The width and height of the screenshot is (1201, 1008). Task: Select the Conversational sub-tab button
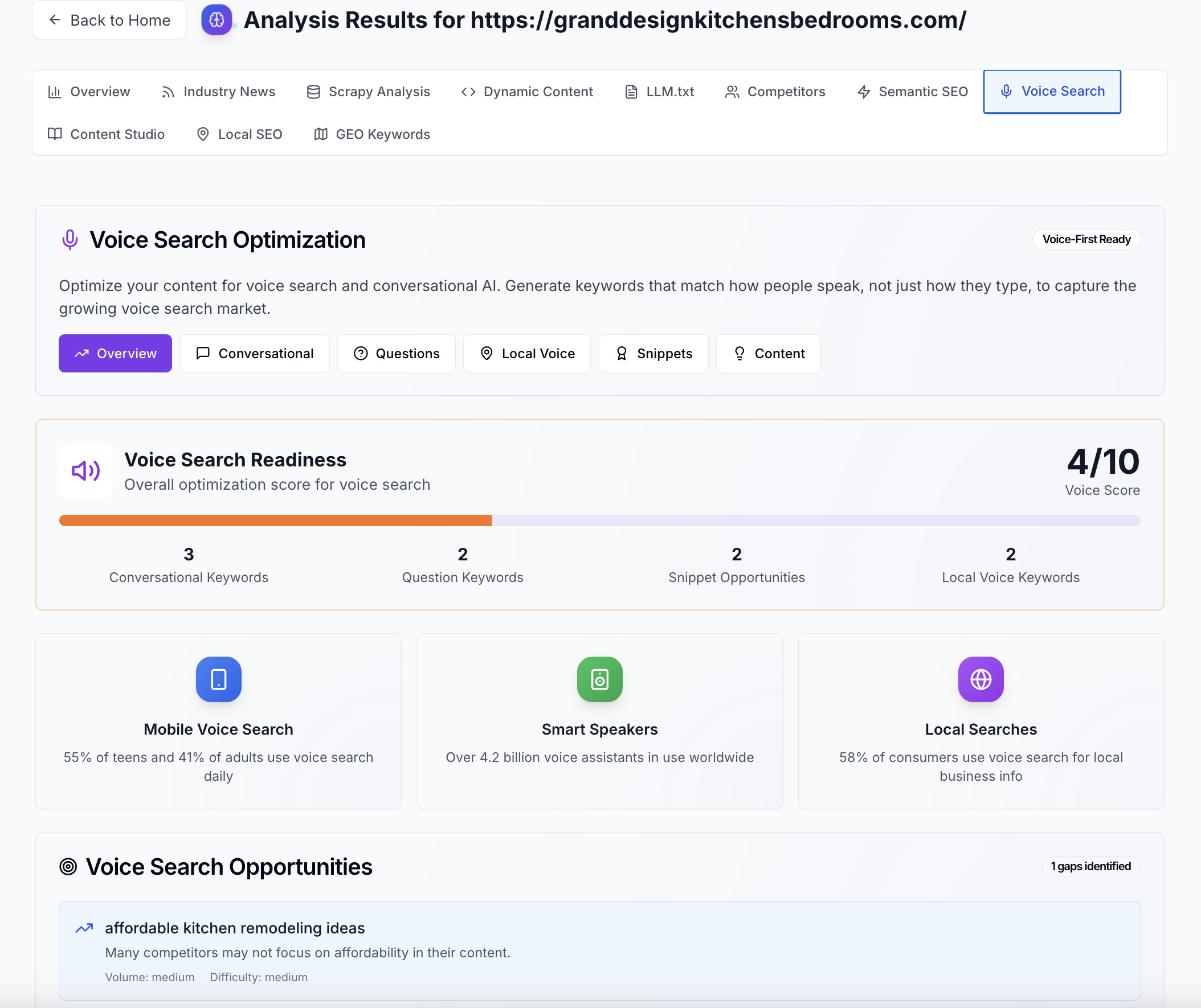pos(255,353)
